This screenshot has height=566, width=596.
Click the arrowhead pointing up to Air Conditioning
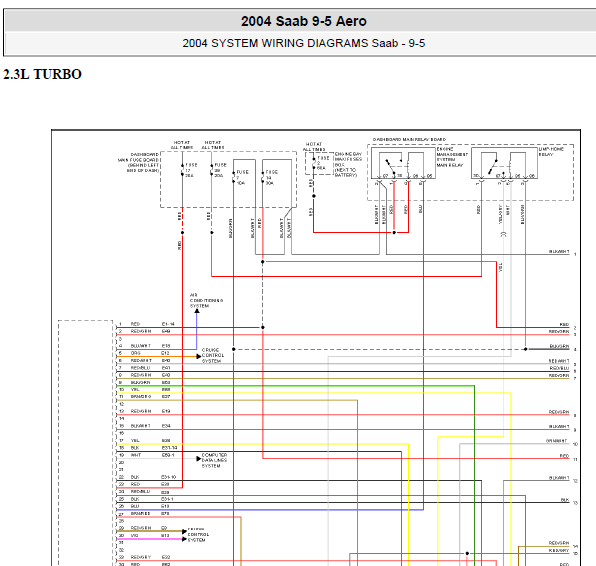197,311
